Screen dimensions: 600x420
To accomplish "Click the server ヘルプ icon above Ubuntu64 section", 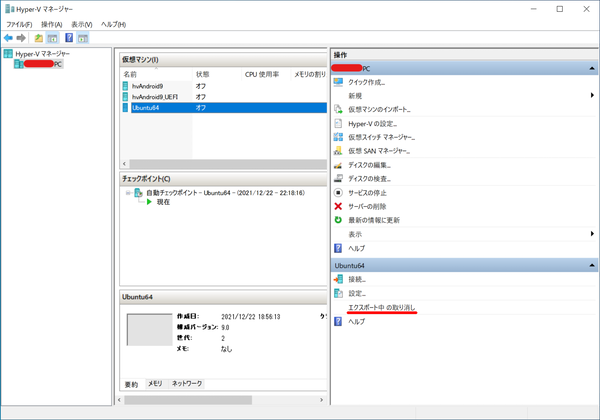I will 338,248.
